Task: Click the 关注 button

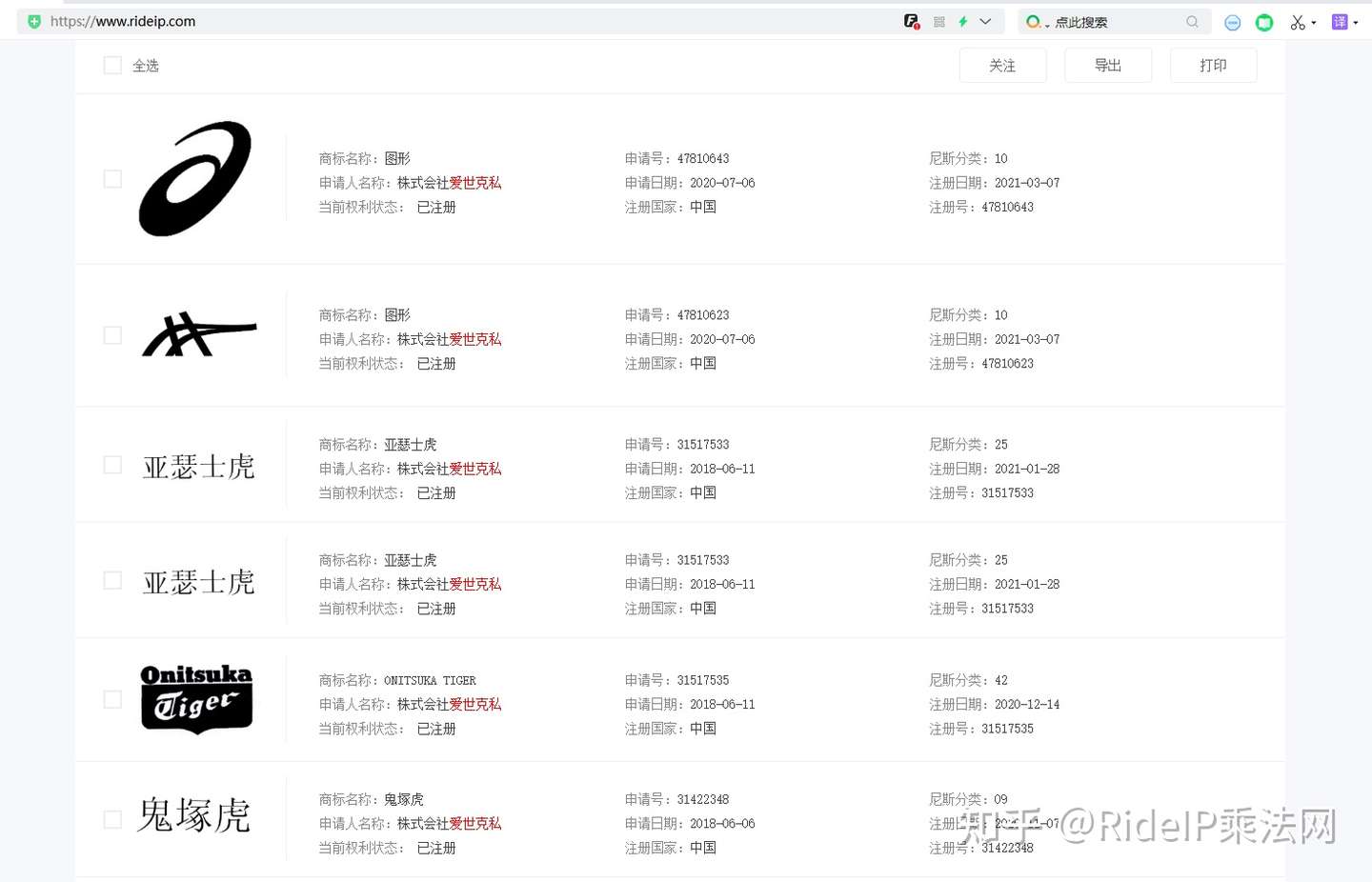Action: coord(1002,65)
